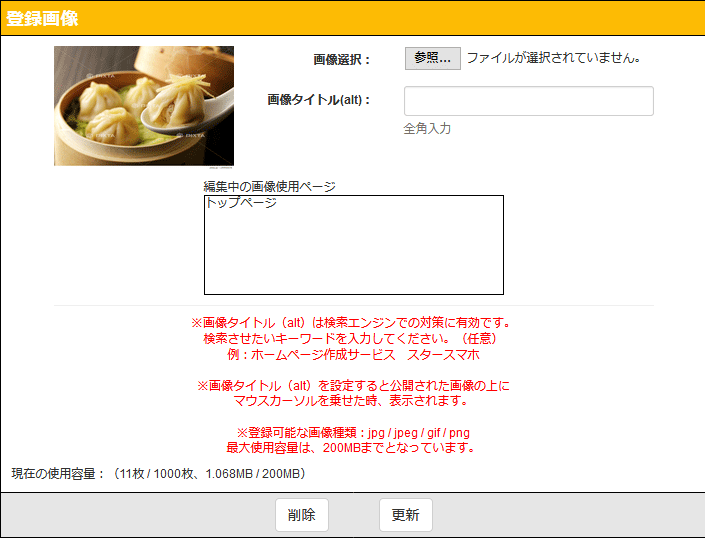This screenshot has width=705, height=538.
Task: Click the steamed dumpling image thumbnail
Action: pyautogui.click(x=143, y=105)
